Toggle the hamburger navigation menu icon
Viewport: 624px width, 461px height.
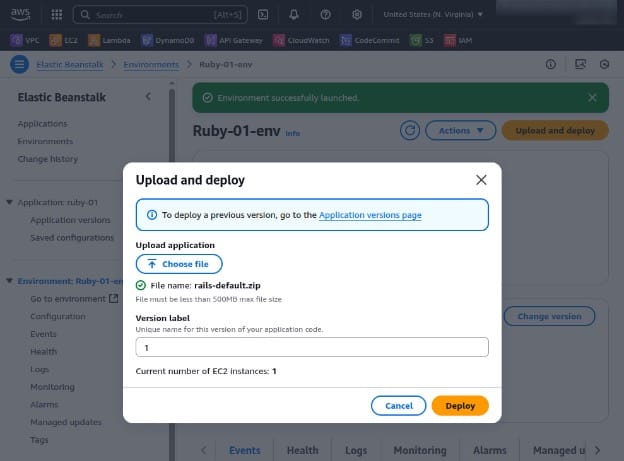pos(19,64)
